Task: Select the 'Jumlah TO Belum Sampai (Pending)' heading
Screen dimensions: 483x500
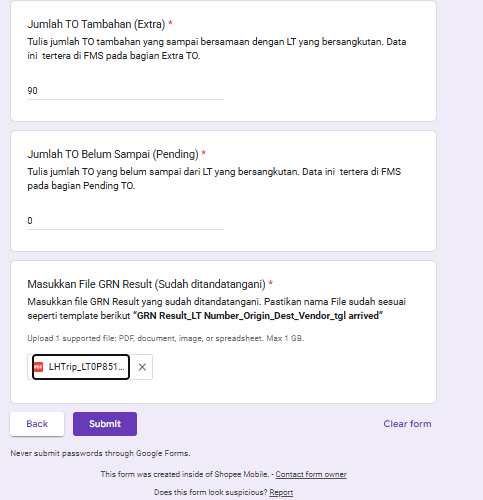Action: [113, 154]
